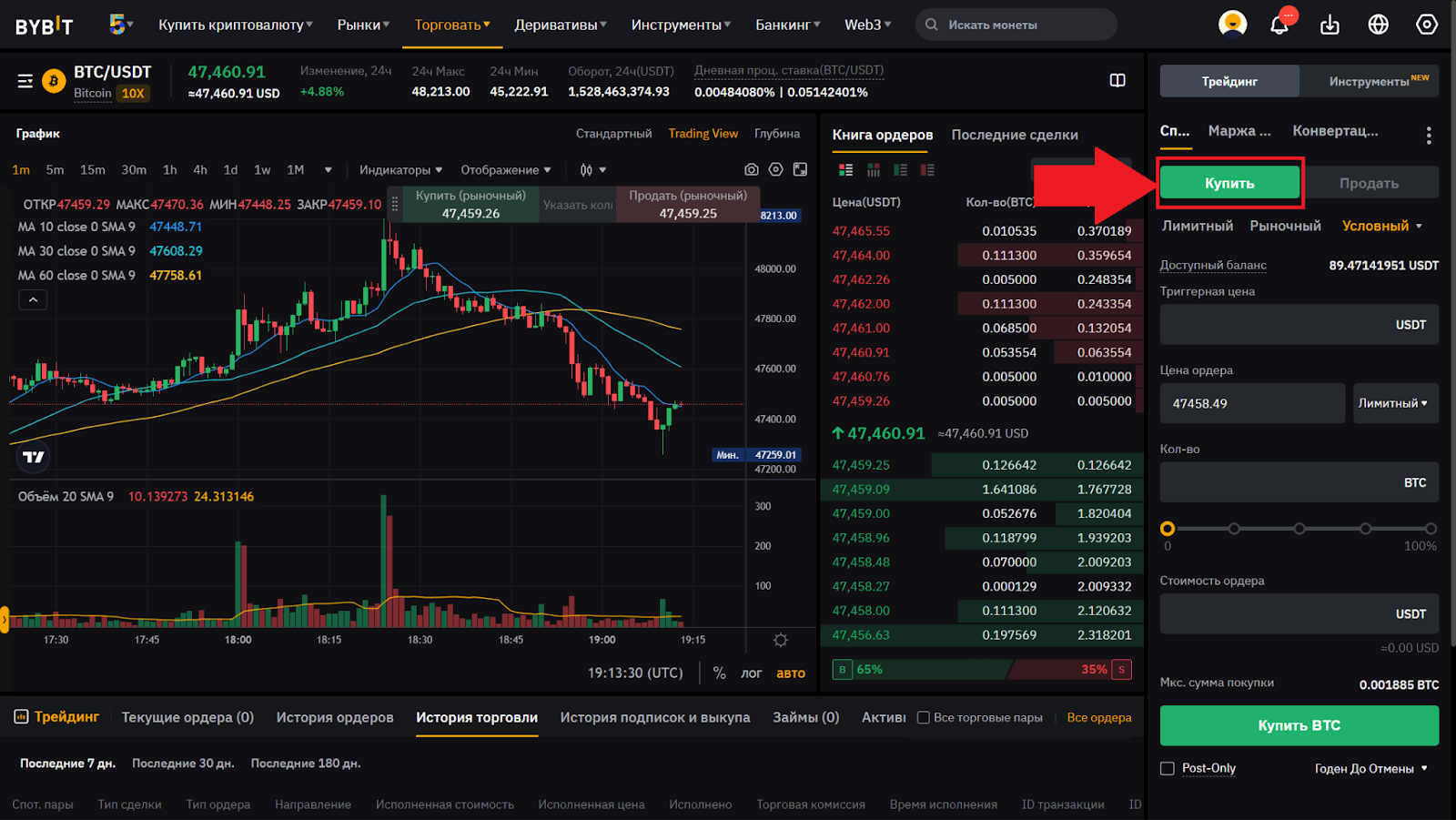Open the 'Деривативы' menu
Image resolution: width=1456 pixels, height=820 pixels.
[561, 25]
